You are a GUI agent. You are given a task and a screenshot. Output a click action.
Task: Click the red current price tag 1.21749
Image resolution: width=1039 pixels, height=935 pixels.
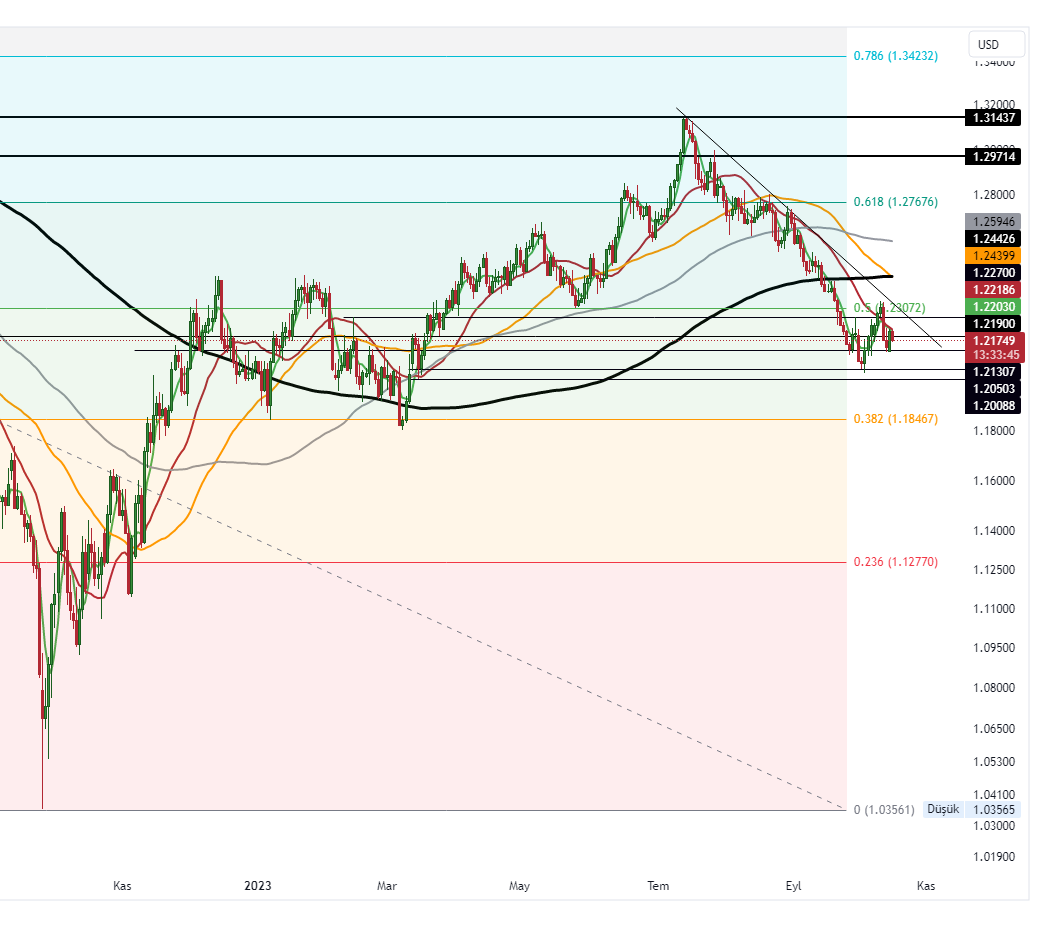point(994,341)
